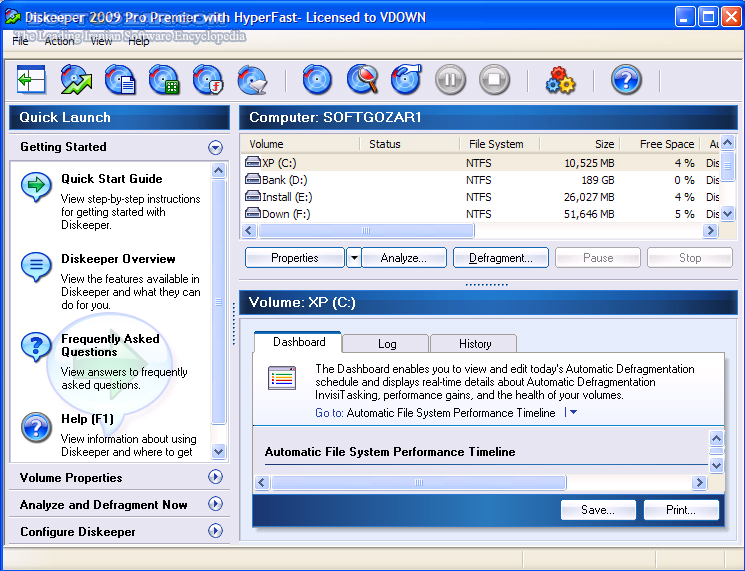Viewport: 745px width, 571px height.
Task: Open the File menu
Action: (x=20, y=41)
